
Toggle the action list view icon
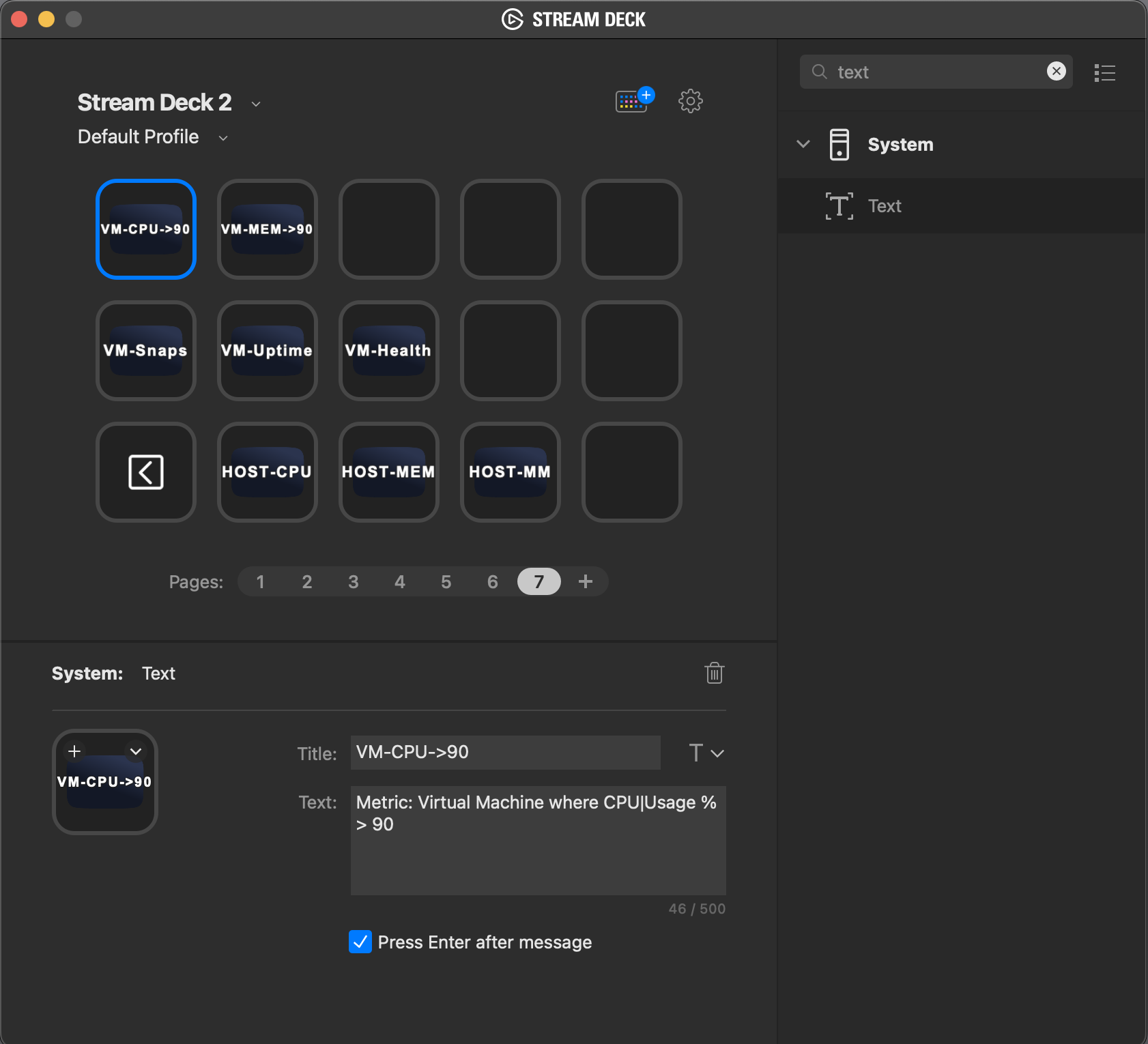1104,72
